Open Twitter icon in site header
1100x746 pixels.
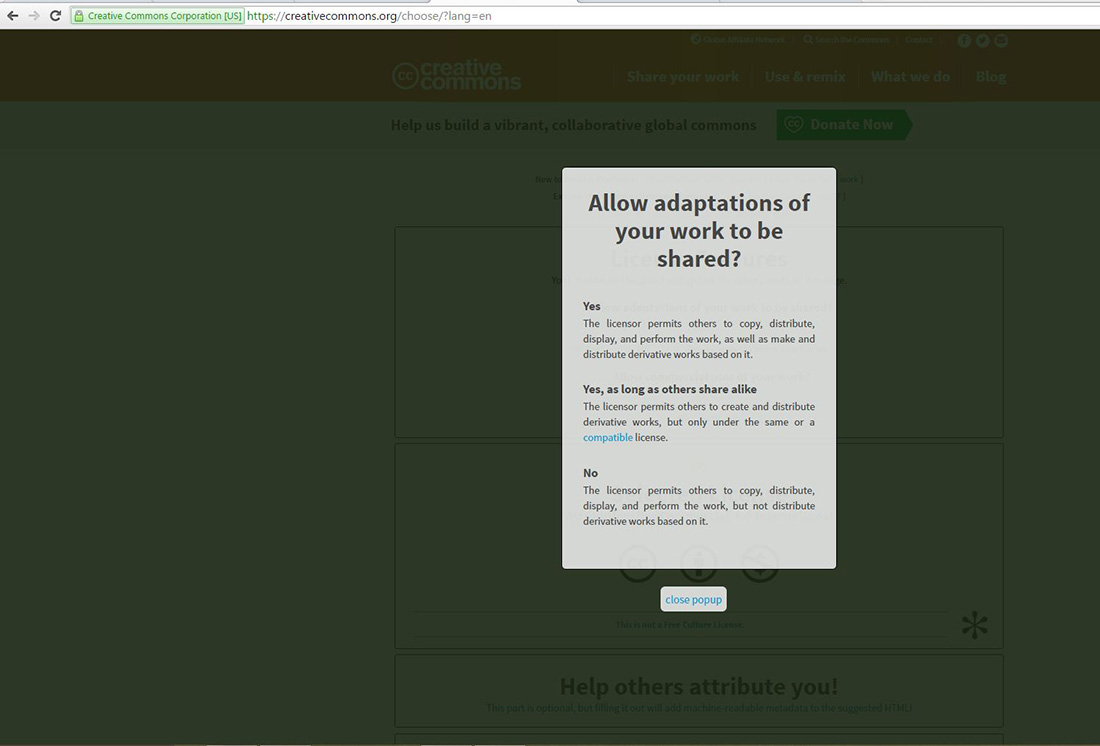[983, 41]
